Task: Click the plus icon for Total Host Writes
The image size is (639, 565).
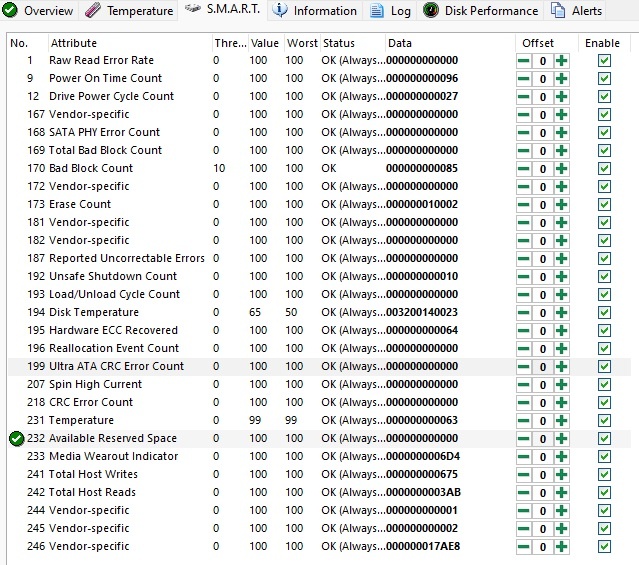Action: (561, 475)
